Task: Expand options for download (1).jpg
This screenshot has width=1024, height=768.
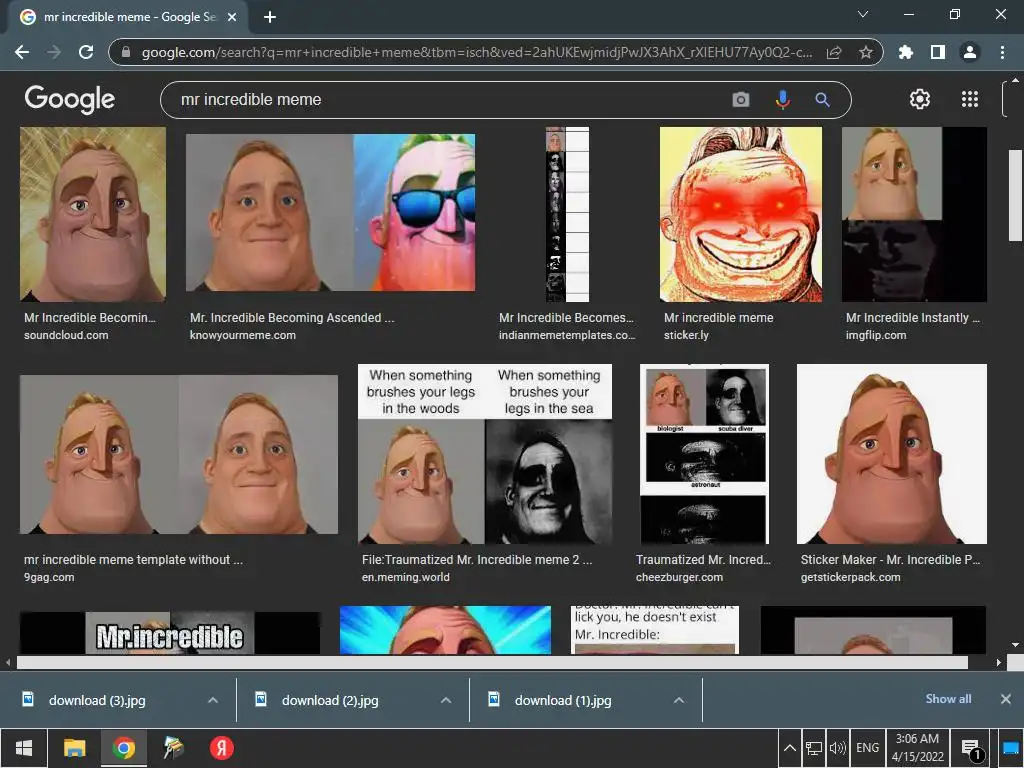Action: pos(679,700)
